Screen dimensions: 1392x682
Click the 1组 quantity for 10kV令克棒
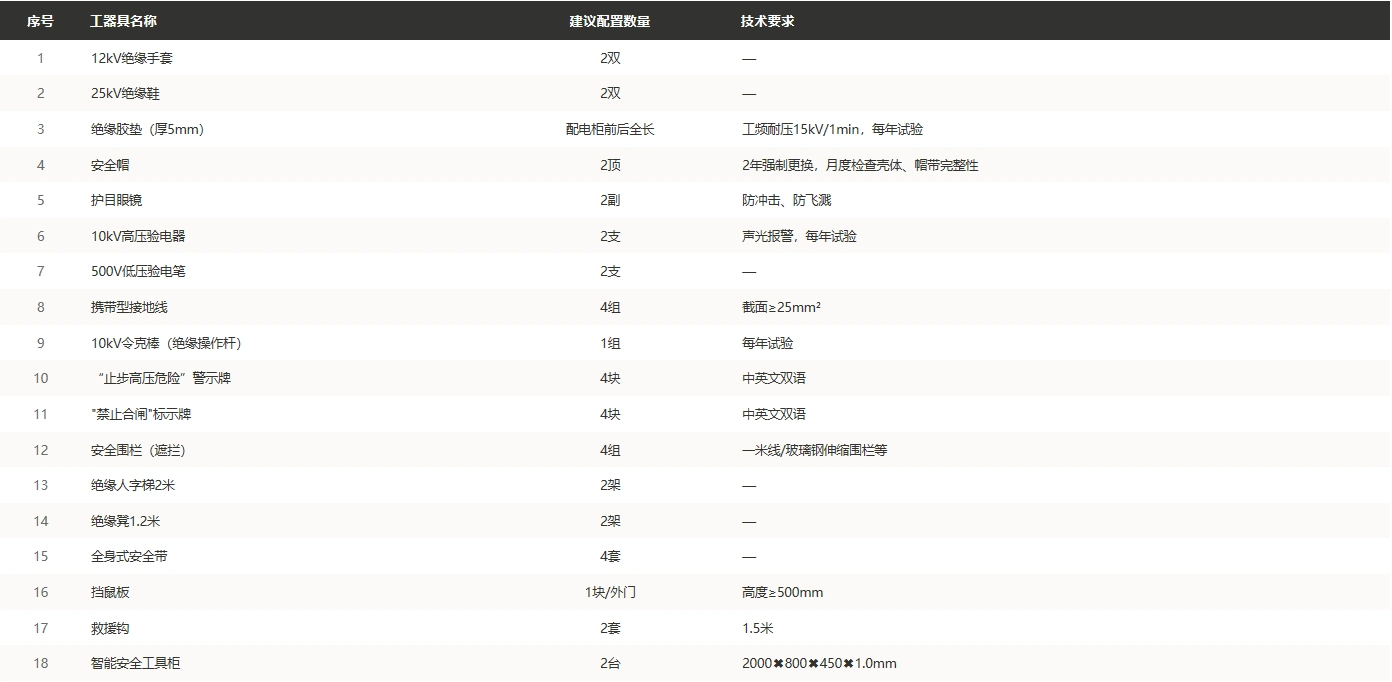(610, 343)
